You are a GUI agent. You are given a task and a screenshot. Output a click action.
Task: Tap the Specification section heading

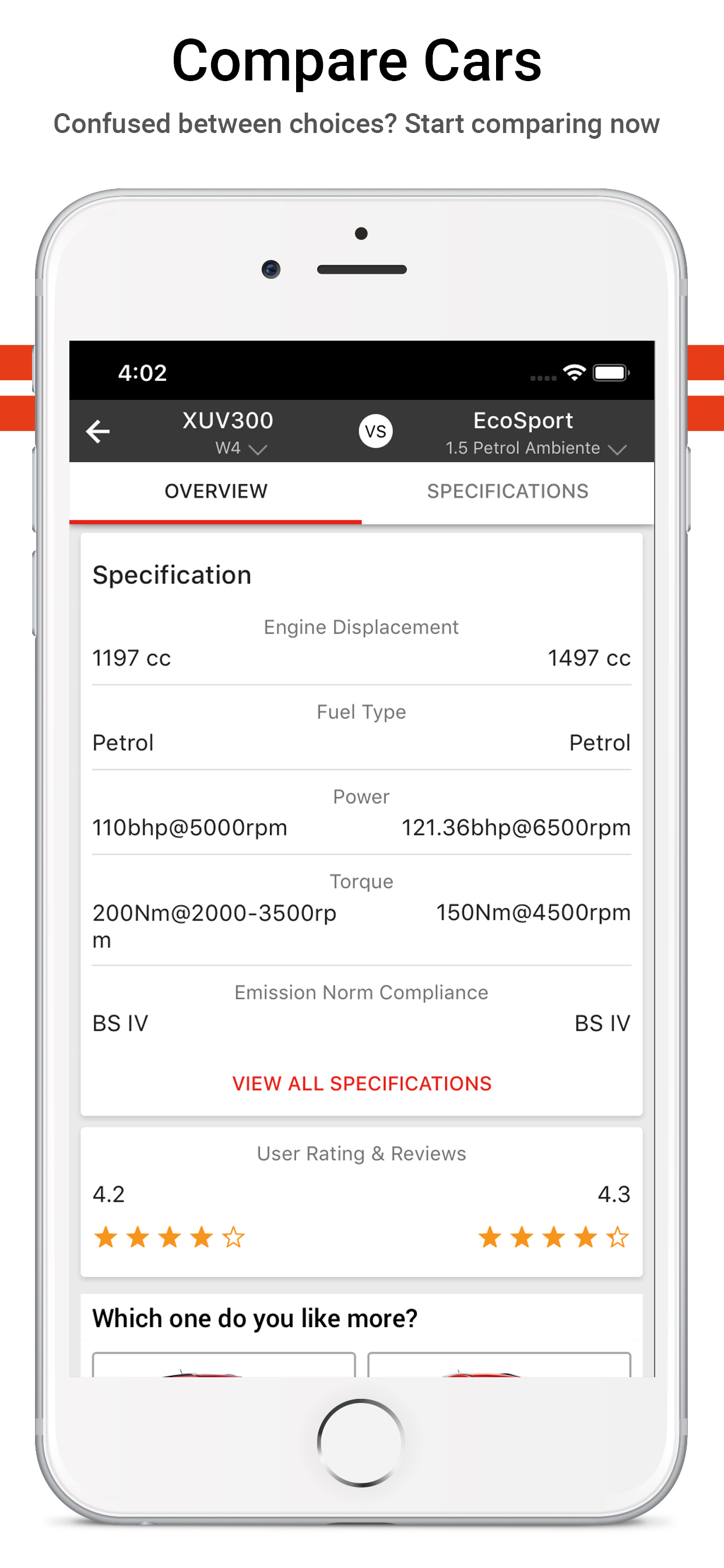point(171,575)
